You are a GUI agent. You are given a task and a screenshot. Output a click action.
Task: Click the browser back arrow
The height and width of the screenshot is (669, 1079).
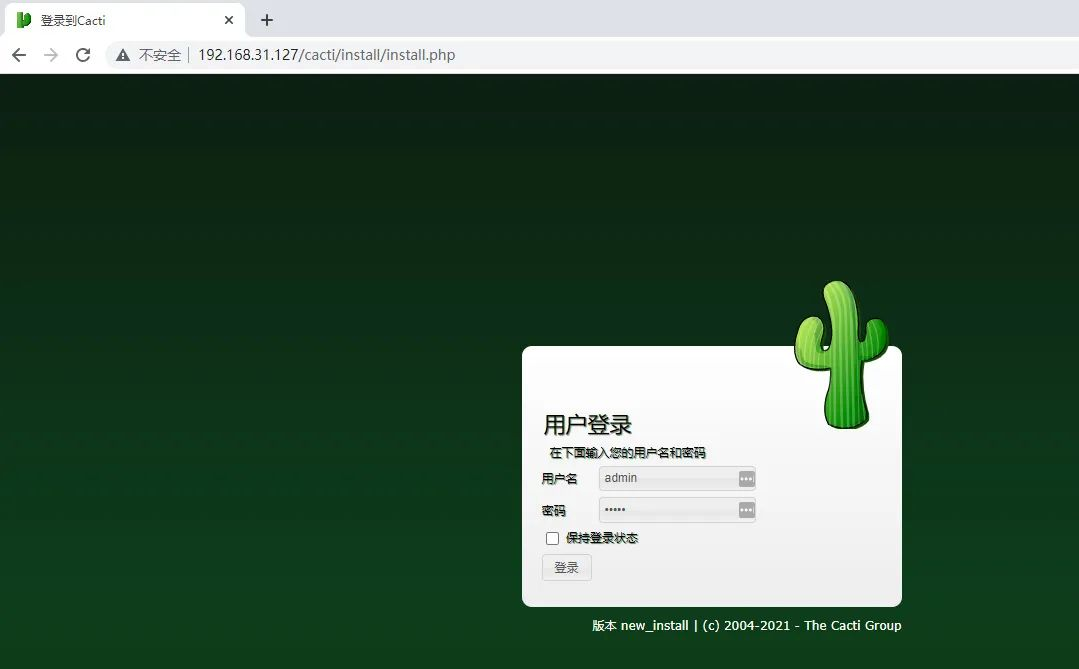click(19, 55)
